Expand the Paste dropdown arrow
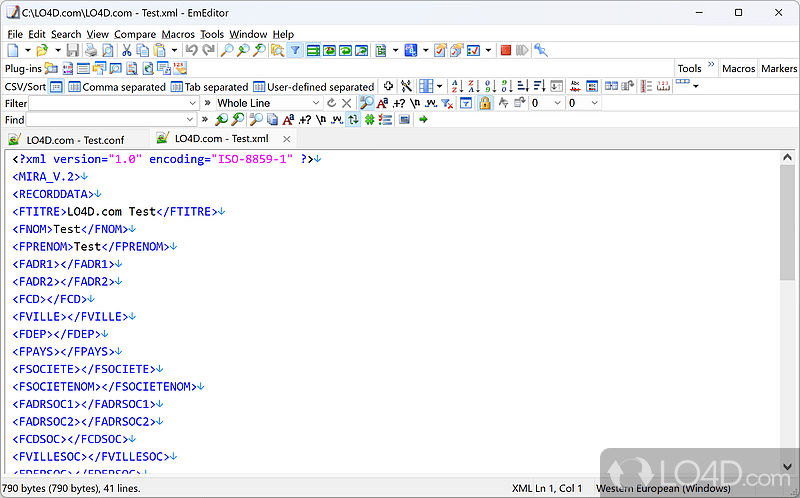 point(174,50)
